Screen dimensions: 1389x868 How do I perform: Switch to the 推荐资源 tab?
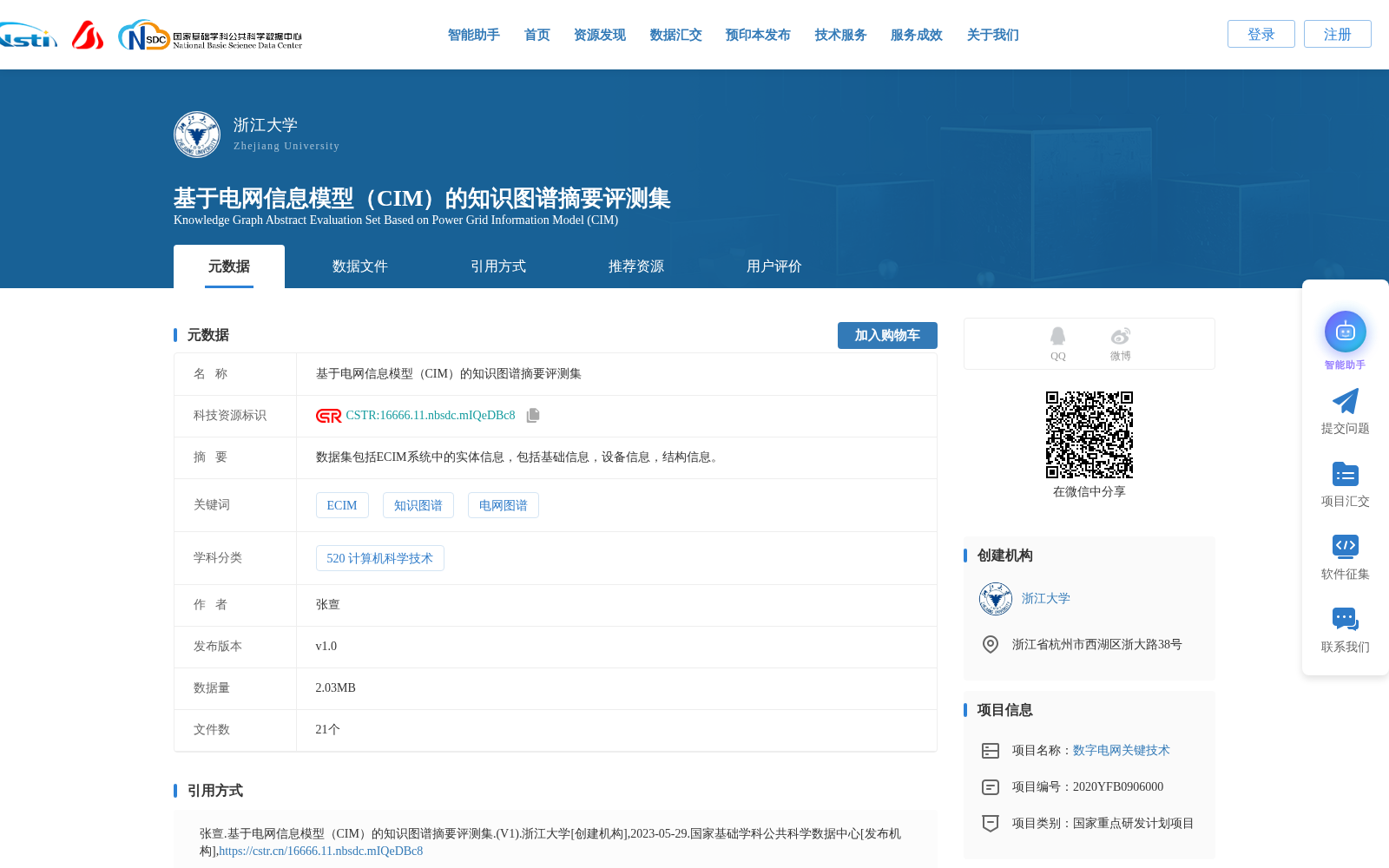(x=636, y=266)
